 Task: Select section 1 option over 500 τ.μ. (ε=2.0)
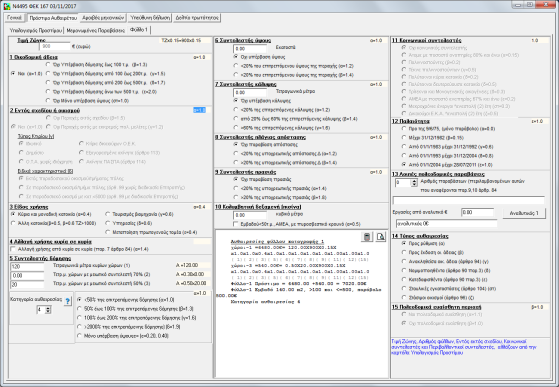pyautogui.click(x=102, y=92)
